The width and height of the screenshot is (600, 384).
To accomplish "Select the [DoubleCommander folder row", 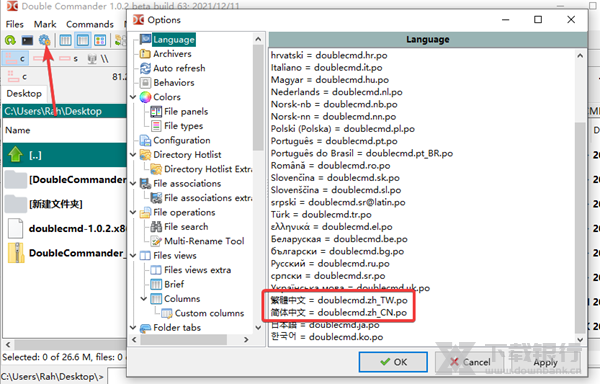I will [65, 180].
